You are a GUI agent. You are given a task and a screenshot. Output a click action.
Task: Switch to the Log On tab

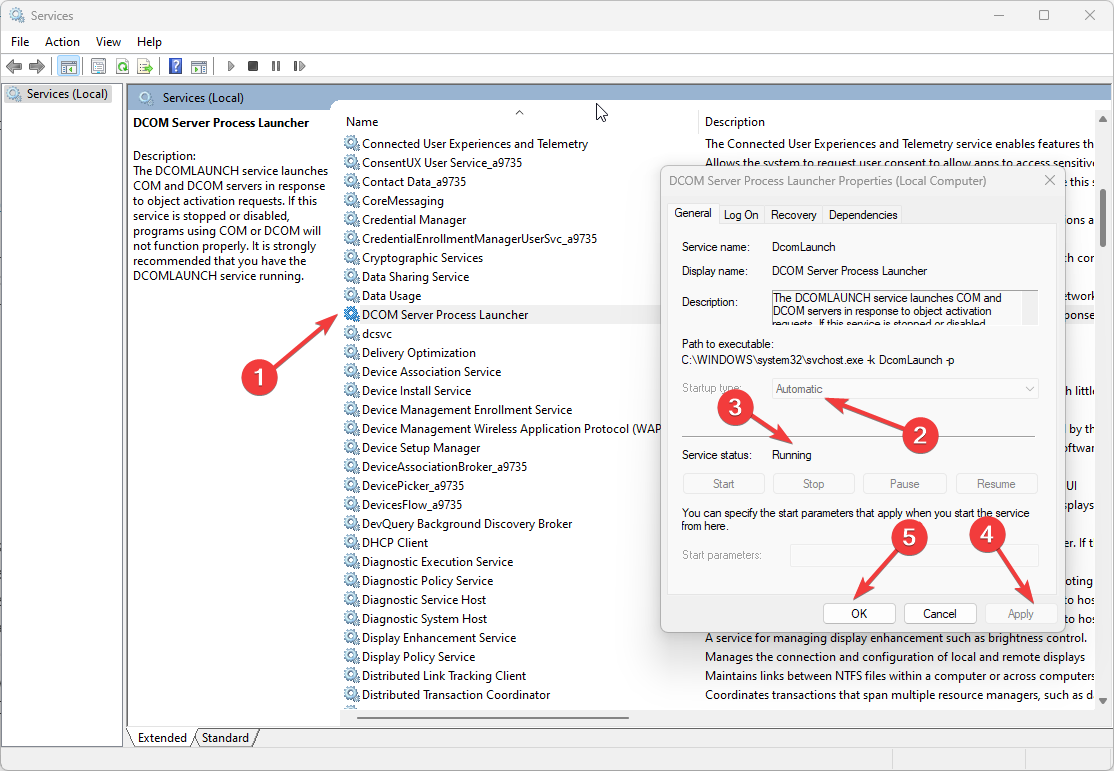tap(741, 215)
